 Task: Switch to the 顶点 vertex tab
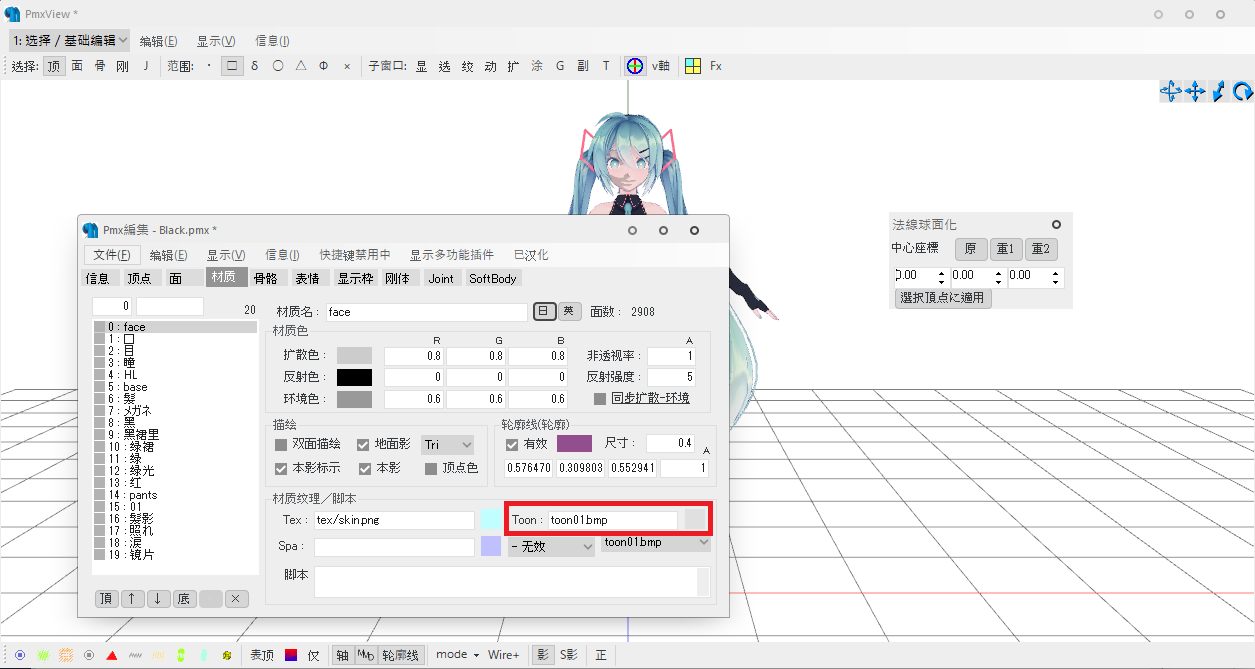coord(139,279)
